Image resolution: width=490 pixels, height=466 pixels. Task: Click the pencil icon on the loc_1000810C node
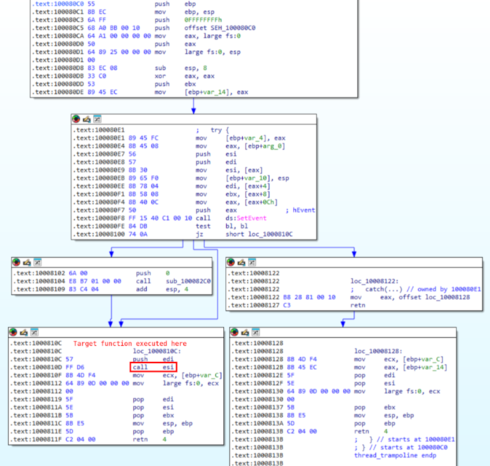[x=24, y=332]
